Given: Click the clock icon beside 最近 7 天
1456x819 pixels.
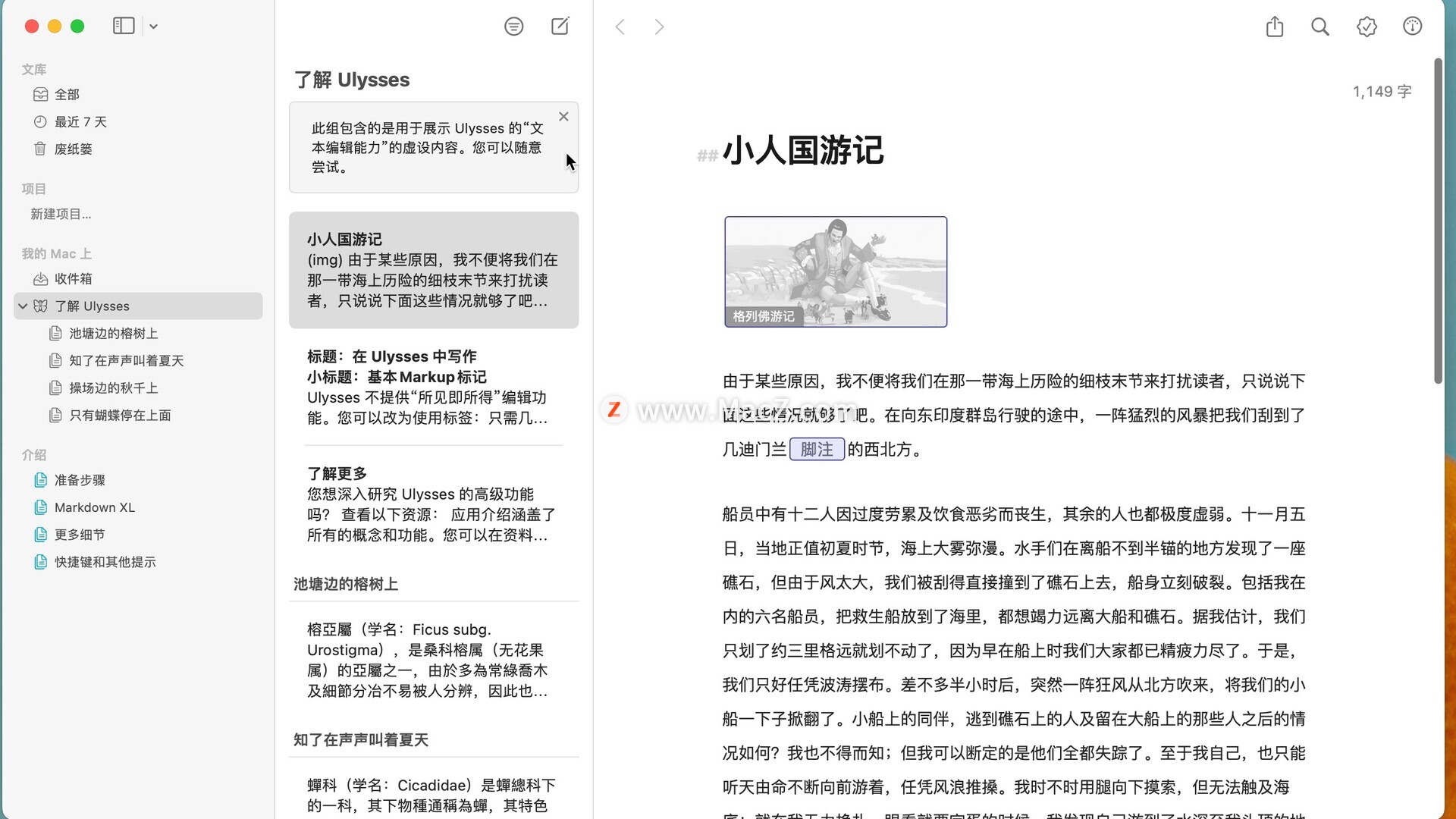Looking at the screenshot, I should click(41, 122).
